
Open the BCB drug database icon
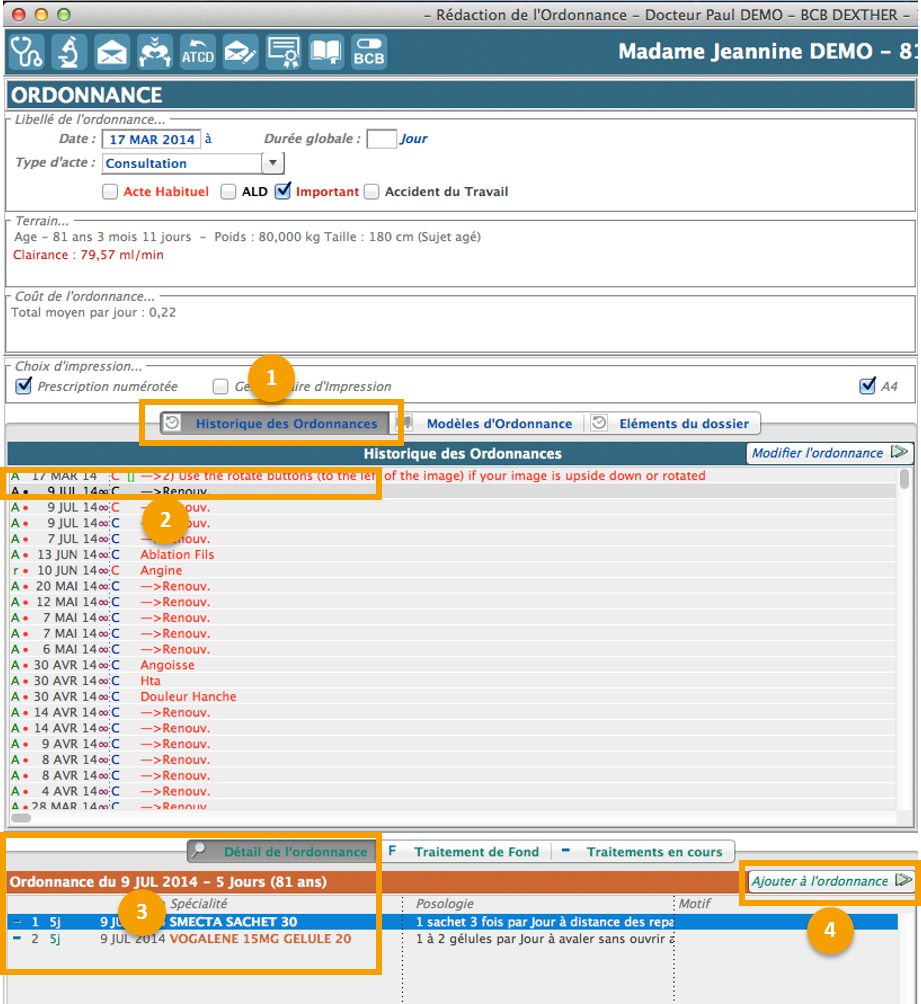368,51
